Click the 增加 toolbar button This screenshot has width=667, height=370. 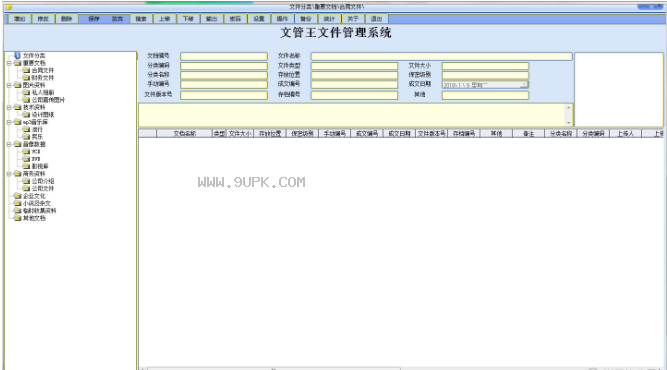click(x=20, y=19)
